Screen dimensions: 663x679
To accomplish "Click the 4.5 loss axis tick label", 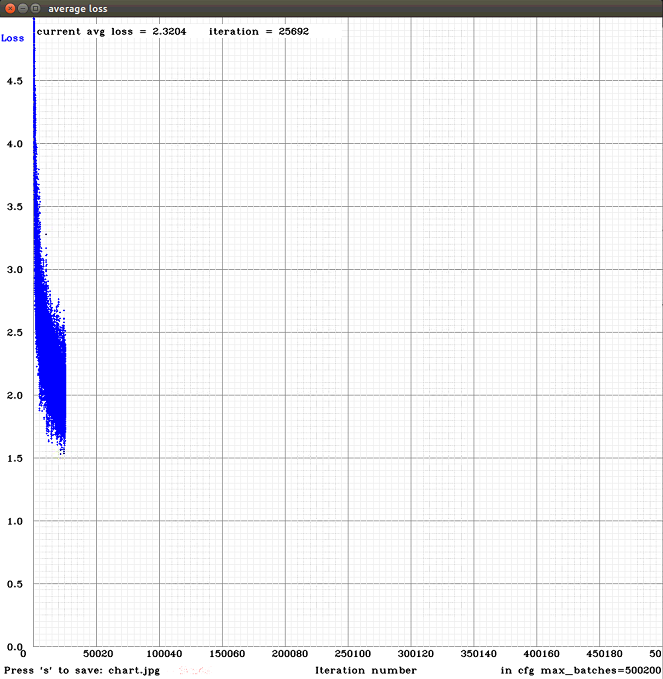I will [15, 81].
